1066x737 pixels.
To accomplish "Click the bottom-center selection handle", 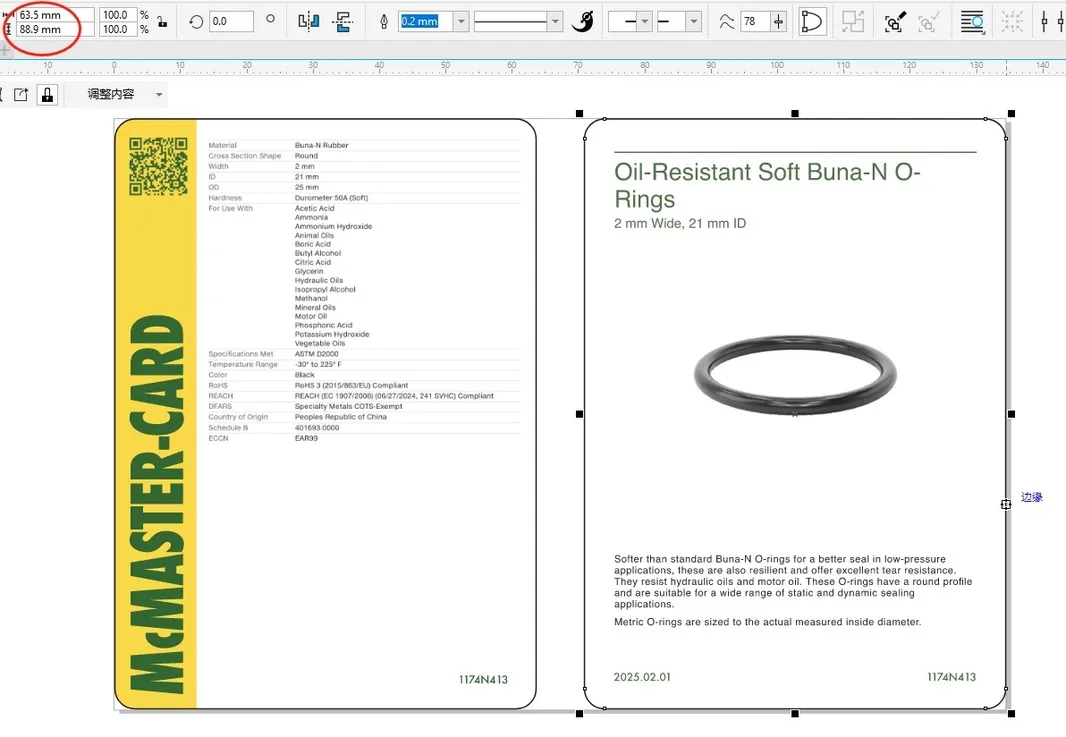I will (x=795, y=713).
